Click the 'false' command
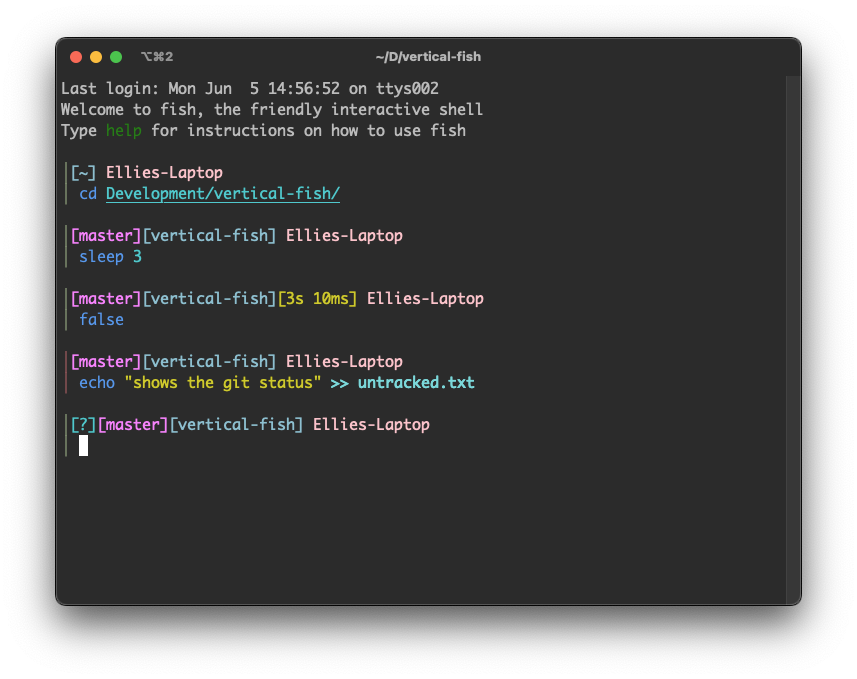 tap(102, 319)
